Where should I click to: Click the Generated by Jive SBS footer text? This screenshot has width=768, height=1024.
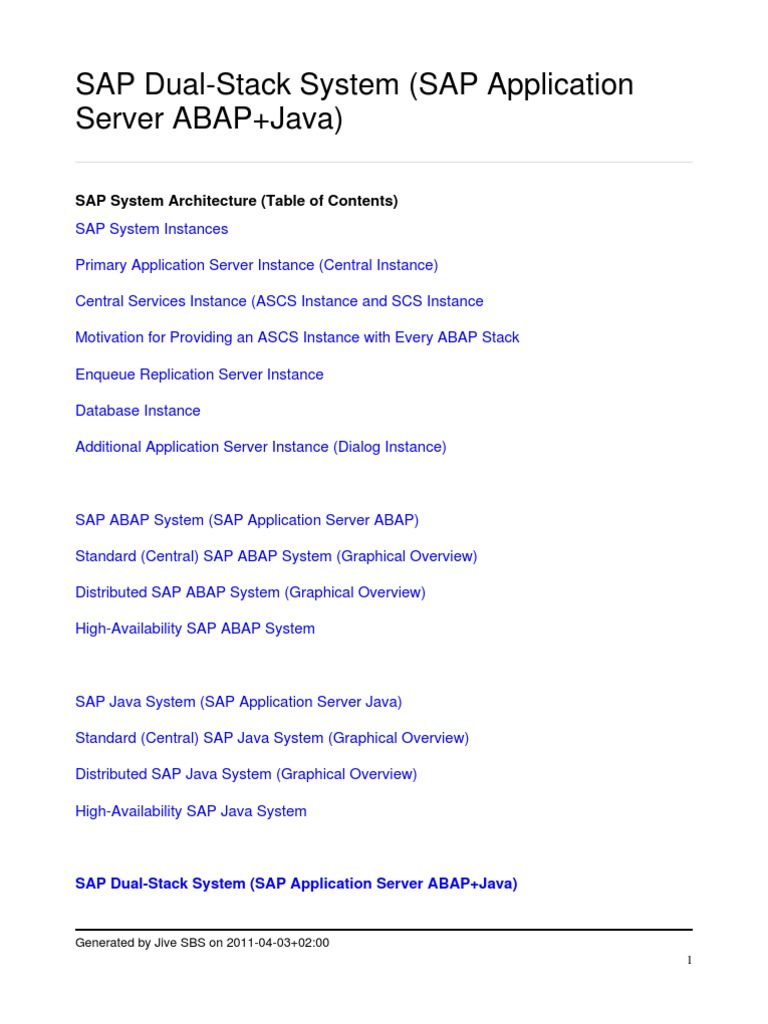(202, 942)
